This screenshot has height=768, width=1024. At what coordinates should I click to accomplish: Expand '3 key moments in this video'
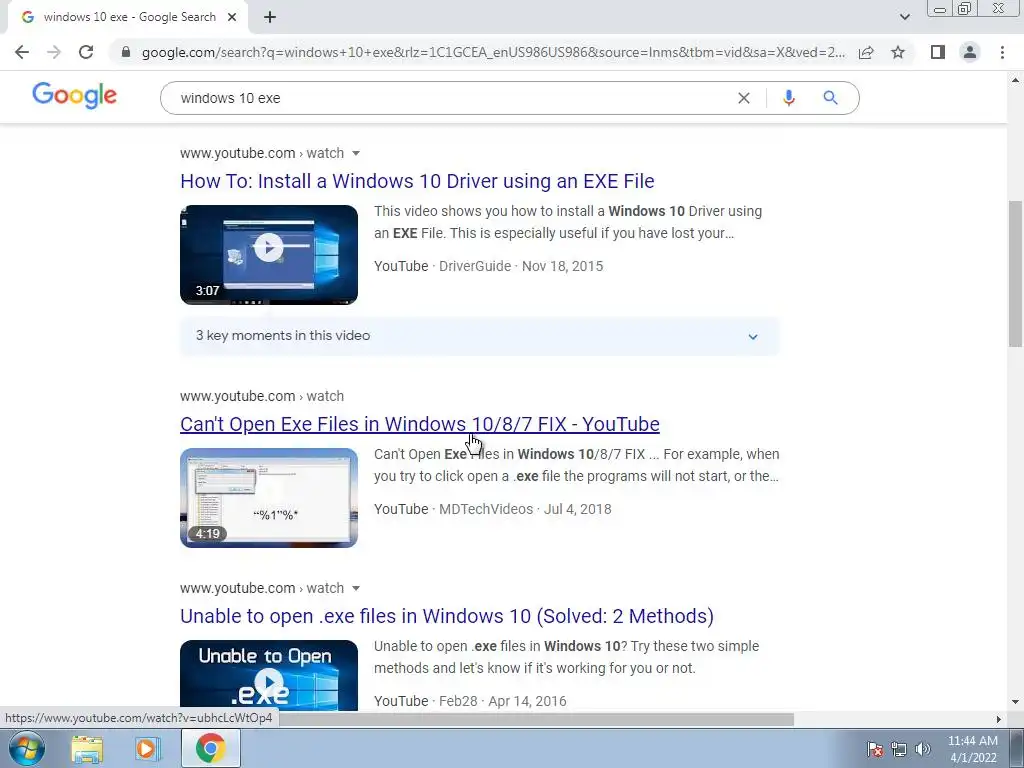point(479,336)
